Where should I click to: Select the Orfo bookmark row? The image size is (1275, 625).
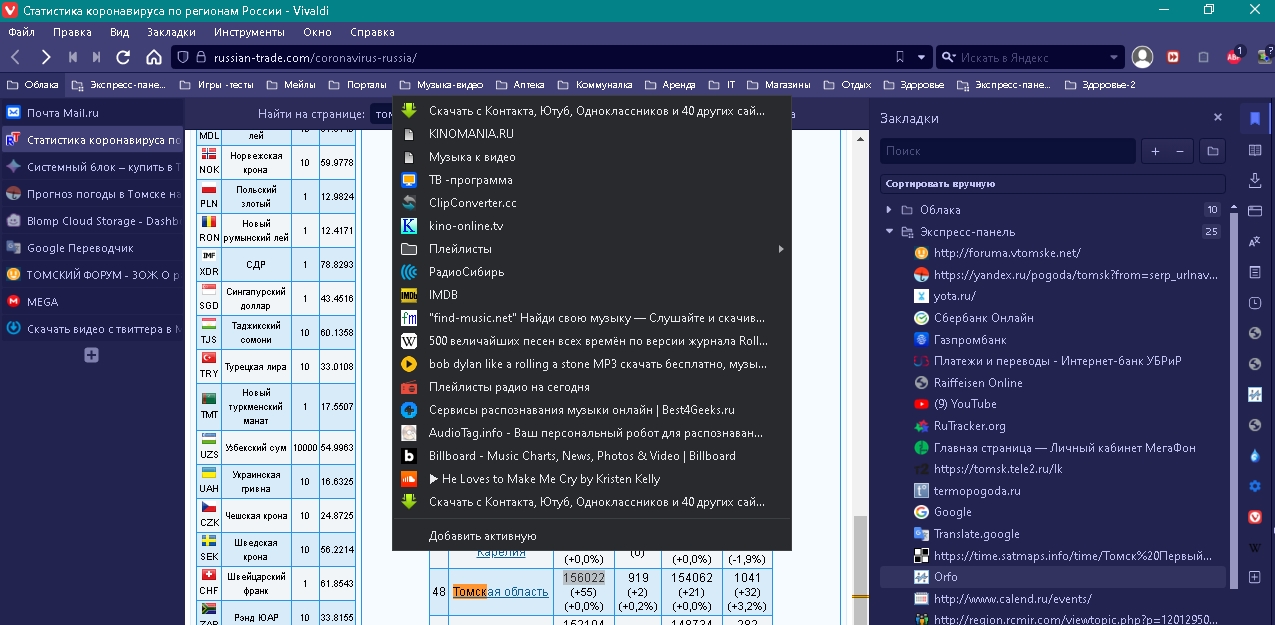point(1052,577)
